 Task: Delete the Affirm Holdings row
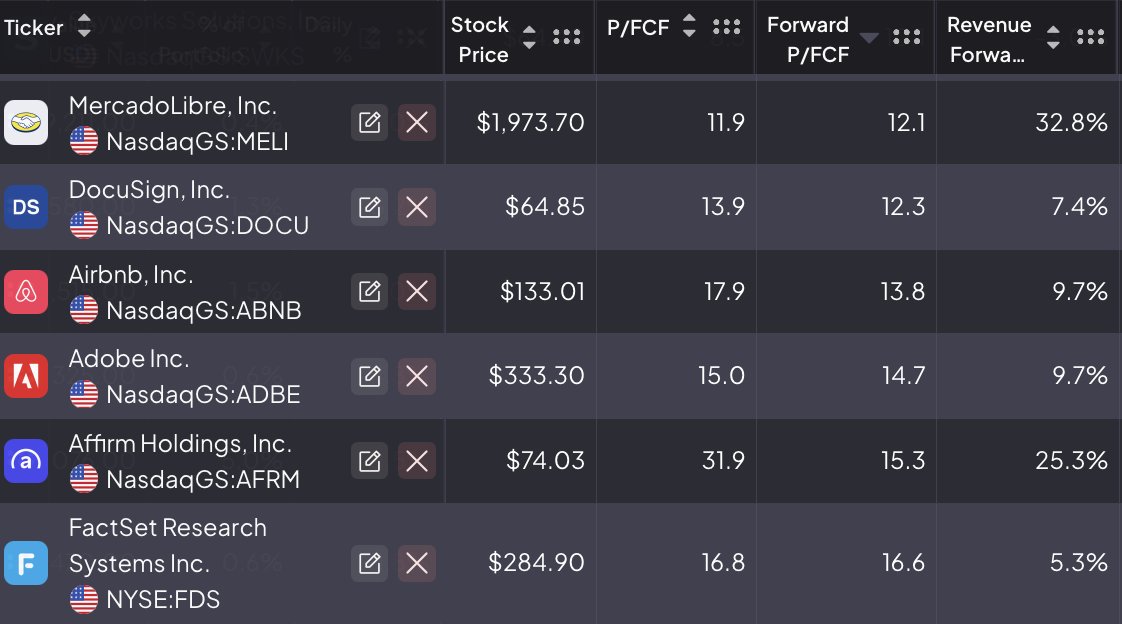tap(417, 461)
